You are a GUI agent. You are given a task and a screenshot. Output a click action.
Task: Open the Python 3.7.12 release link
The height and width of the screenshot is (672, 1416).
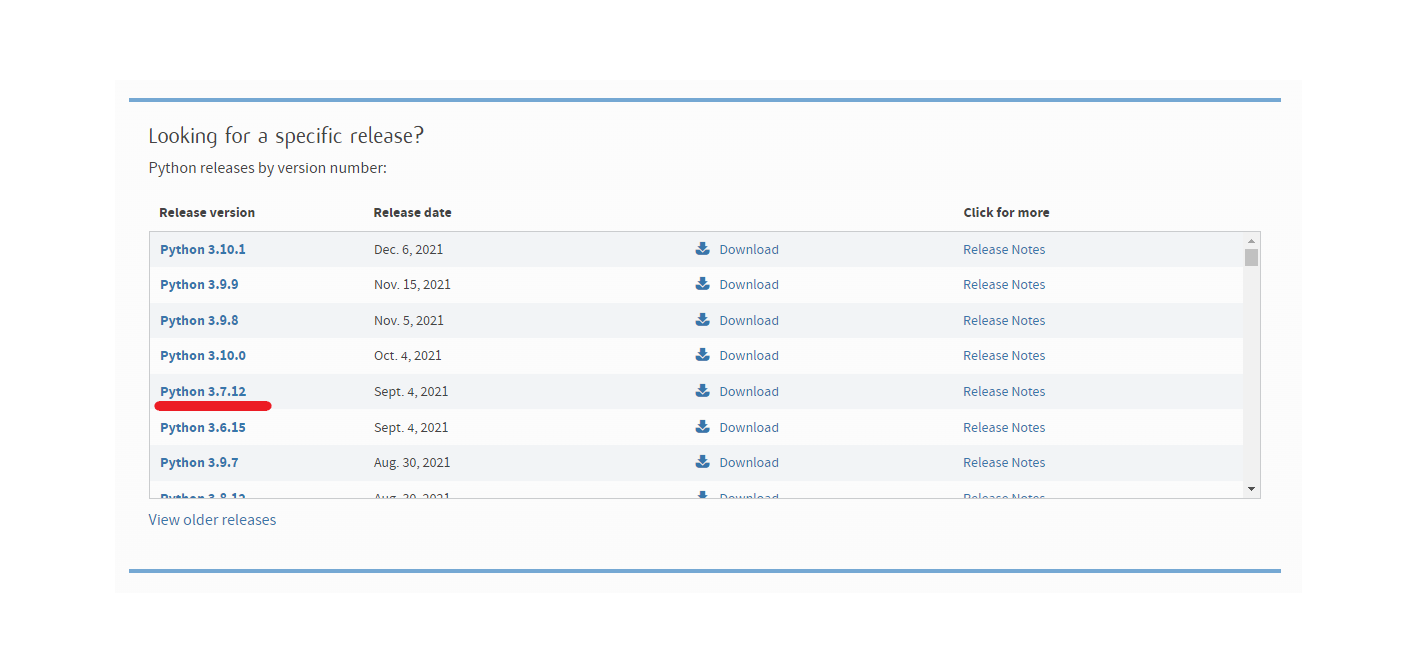pos(203,391)
